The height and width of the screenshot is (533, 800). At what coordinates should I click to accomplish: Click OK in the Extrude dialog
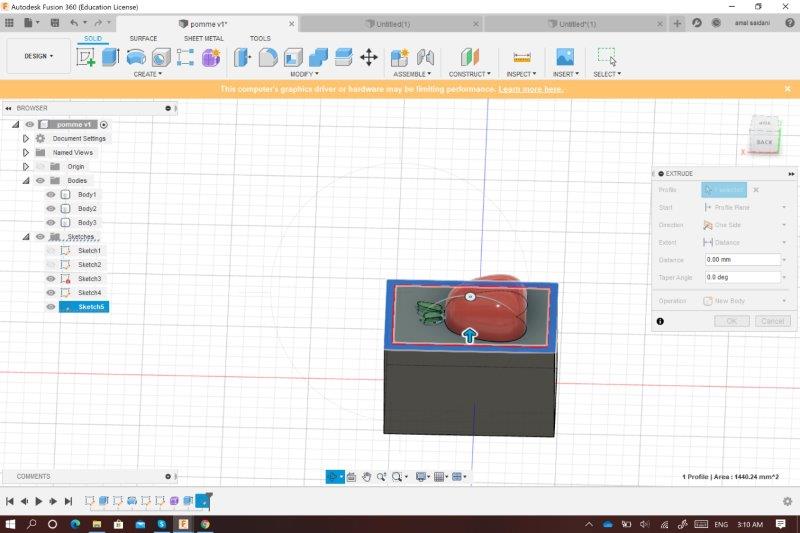tap(732, 321)
